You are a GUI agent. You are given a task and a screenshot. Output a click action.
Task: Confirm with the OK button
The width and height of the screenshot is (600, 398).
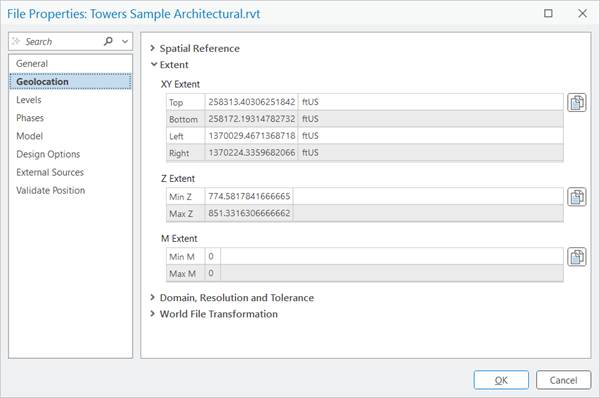(501, 380)
